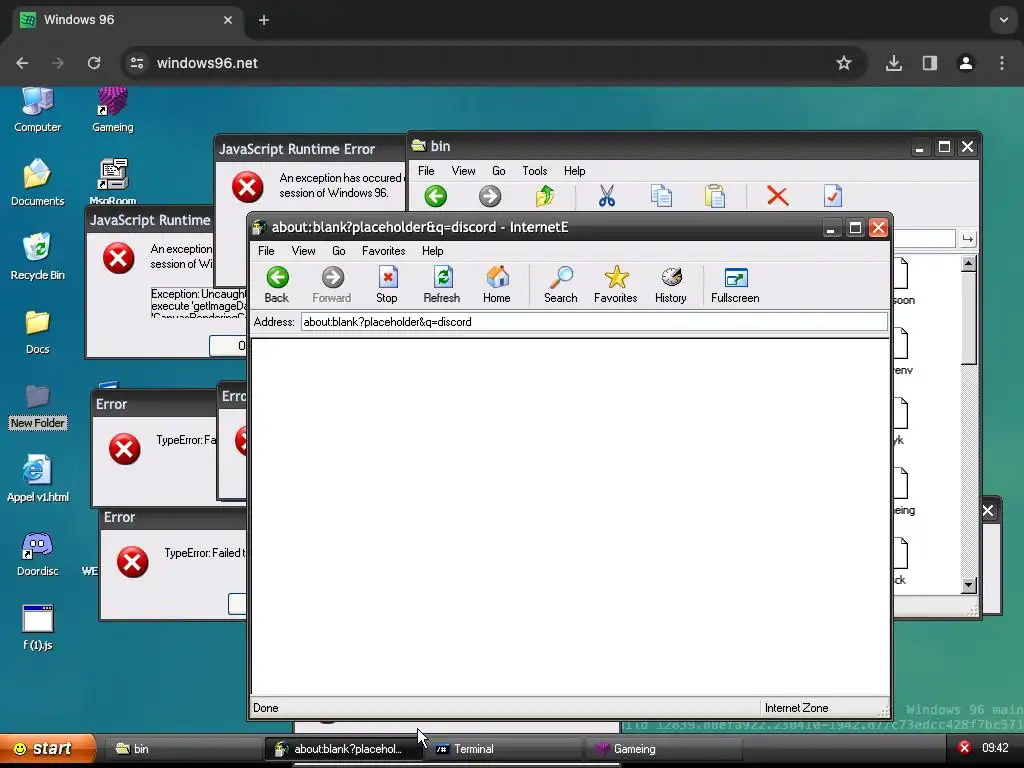Viewport: 1024px width, 768px height.
Task: Open History in InternetE toolbar
Action: [671, 285]
